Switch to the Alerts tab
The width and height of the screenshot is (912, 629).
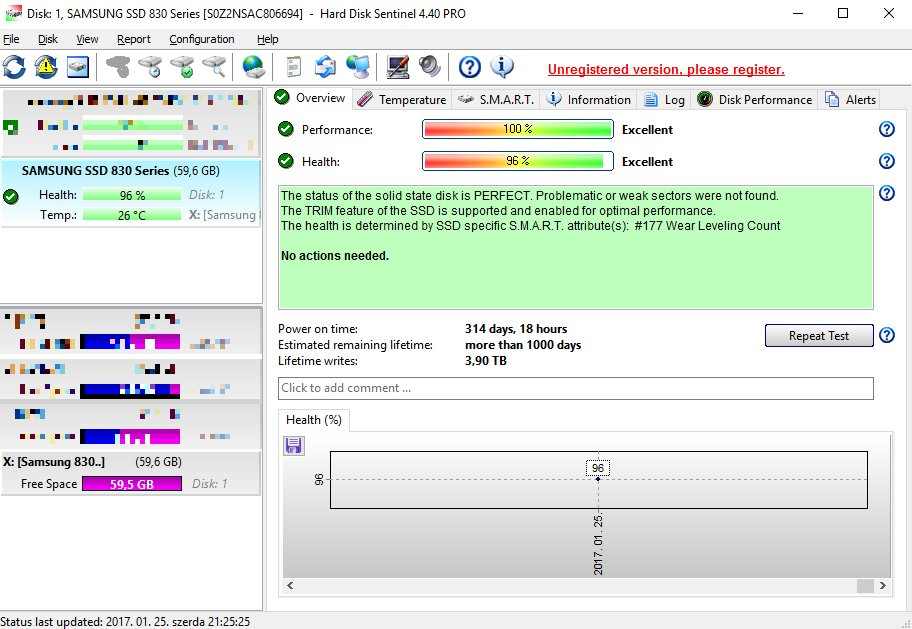tap(850, 99)
